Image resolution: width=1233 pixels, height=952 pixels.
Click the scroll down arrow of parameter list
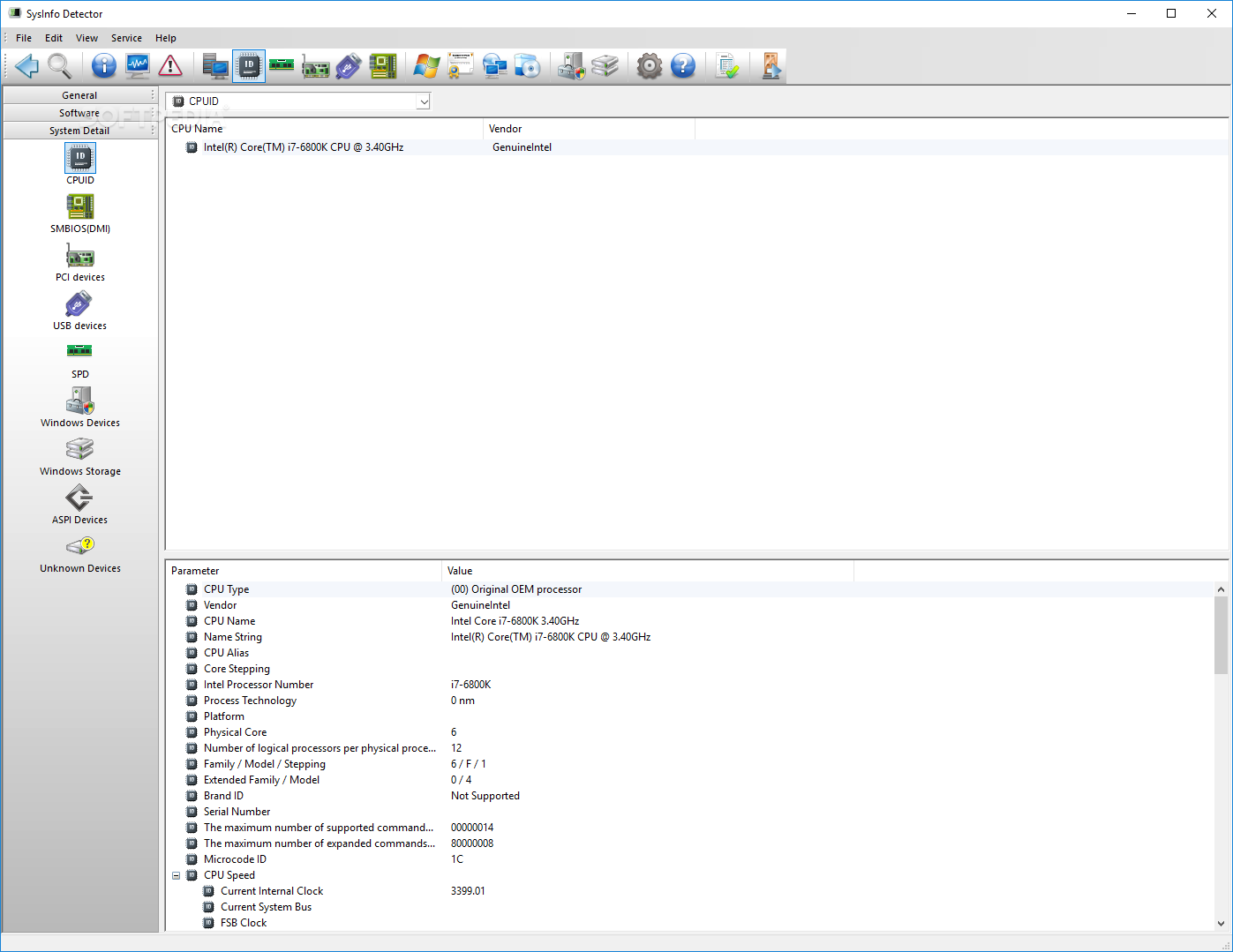tap(1221, 923)
